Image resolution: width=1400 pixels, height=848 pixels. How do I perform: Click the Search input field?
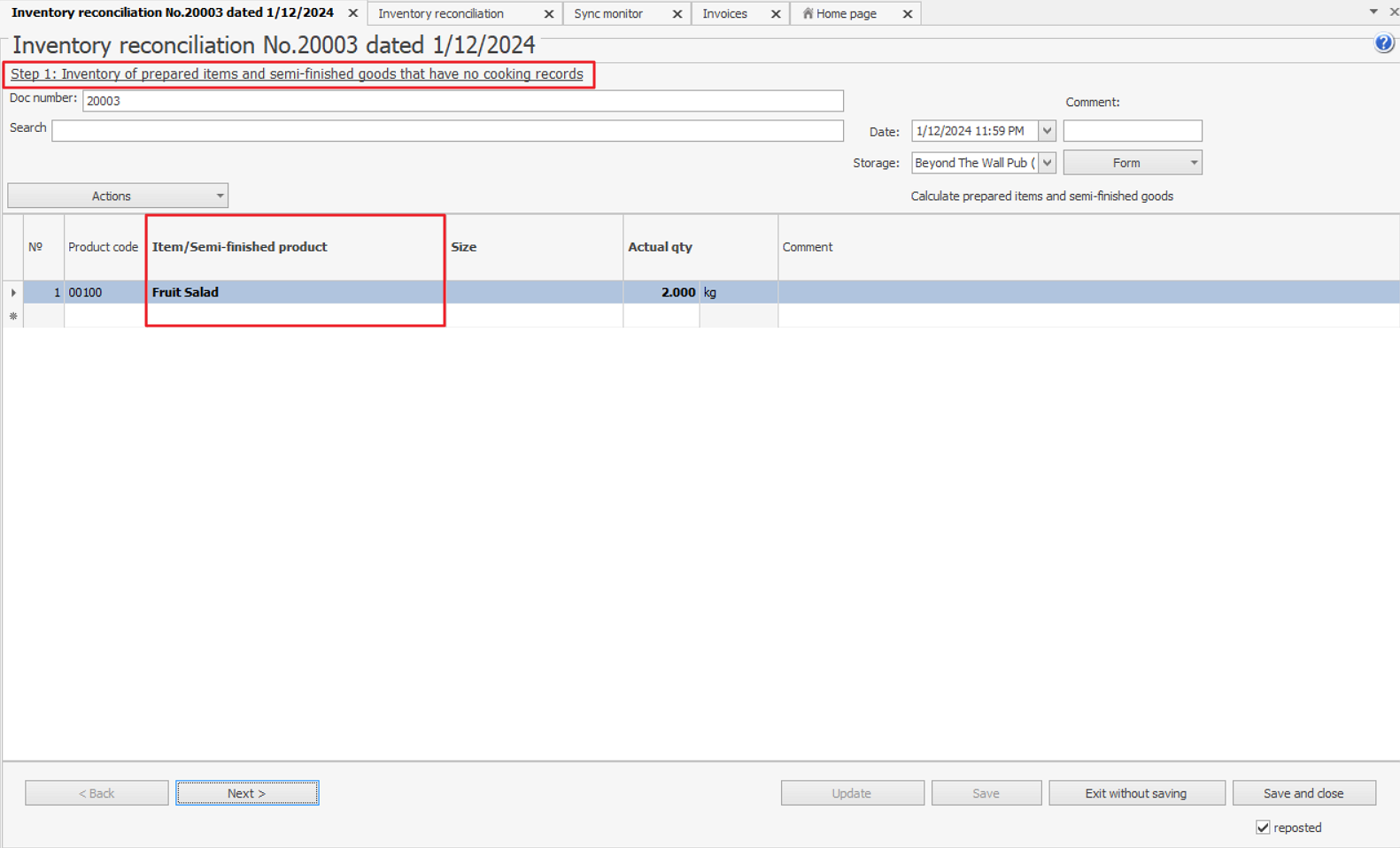tap(447, 131)
